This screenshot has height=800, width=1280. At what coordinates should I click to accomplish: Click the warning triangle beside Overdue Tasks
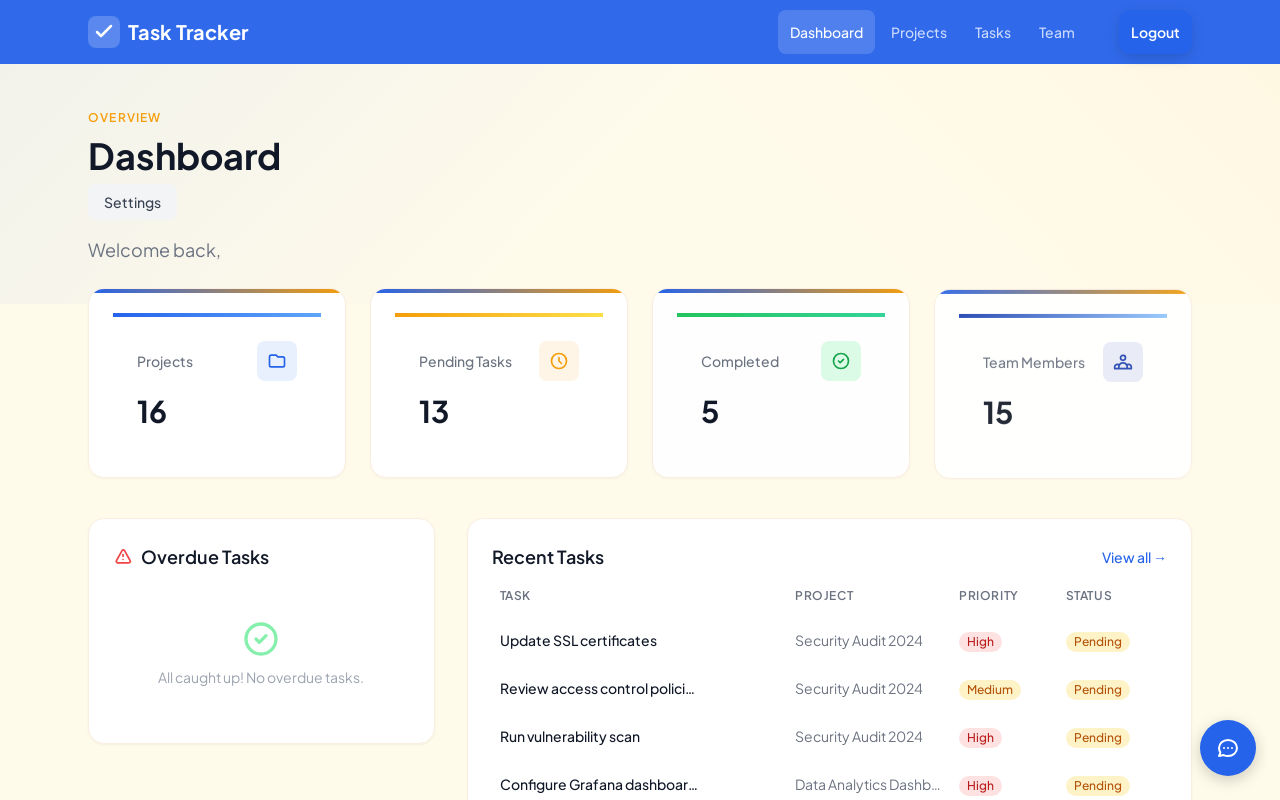pyautogui.click(x=122, y=556)
